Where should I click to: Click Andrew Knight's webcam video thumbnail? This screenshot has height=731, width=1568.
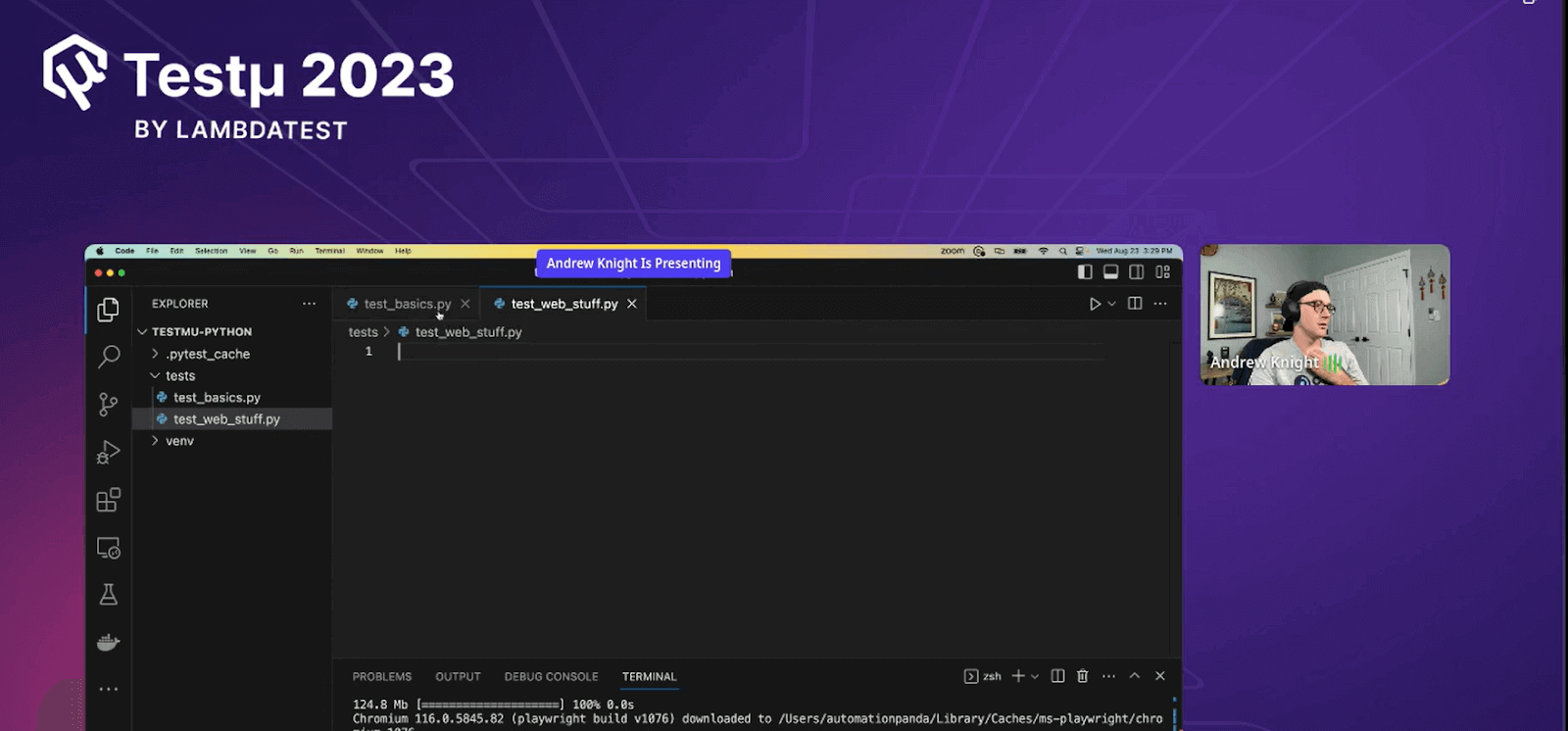1325,315
